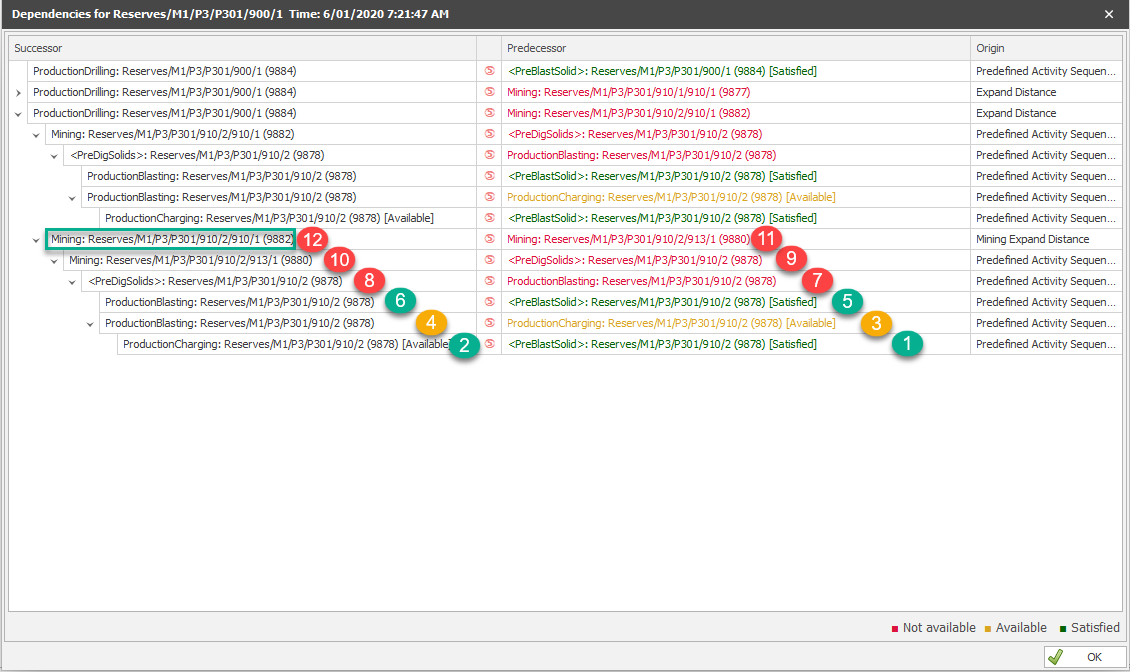
Task: Close the Dependencies dialog window
Action: tap(1108, 14)
